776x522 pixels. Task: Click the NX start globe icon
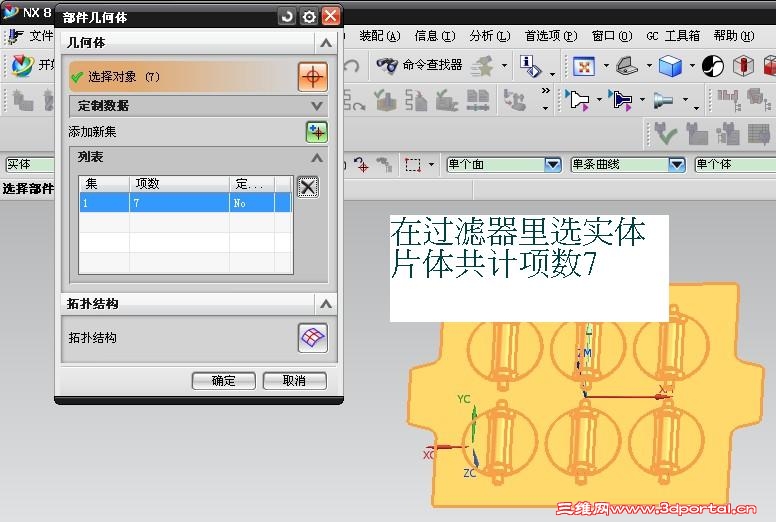(22, 66)
